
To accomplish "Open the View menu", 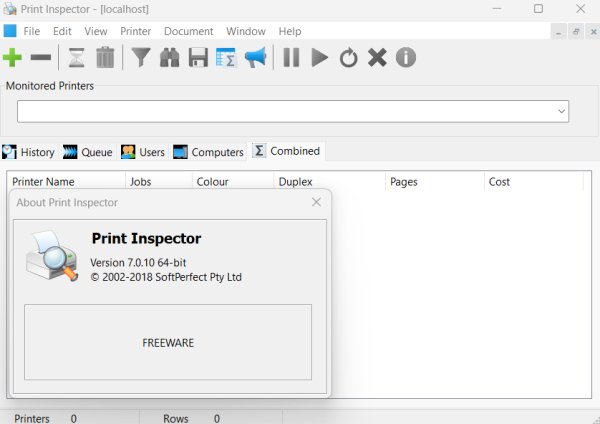I will 96,31.
